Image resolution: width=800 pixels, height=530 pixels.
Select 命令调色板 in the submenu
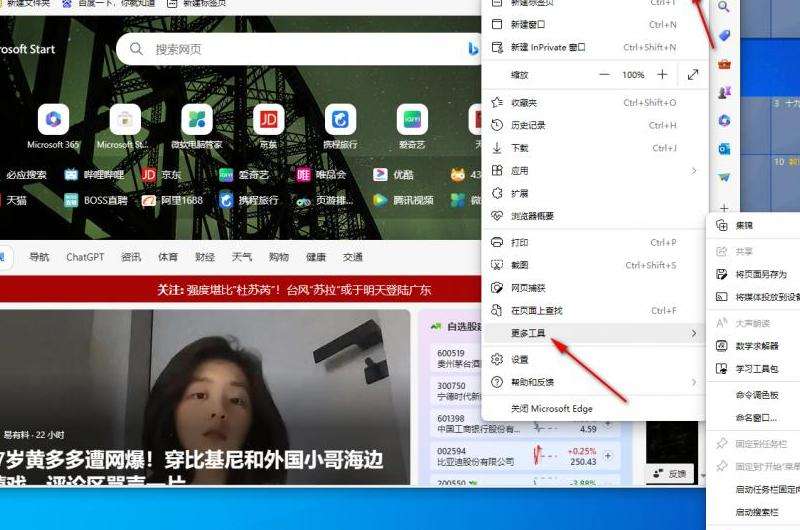pyautogui.click(x=754, y=395)
